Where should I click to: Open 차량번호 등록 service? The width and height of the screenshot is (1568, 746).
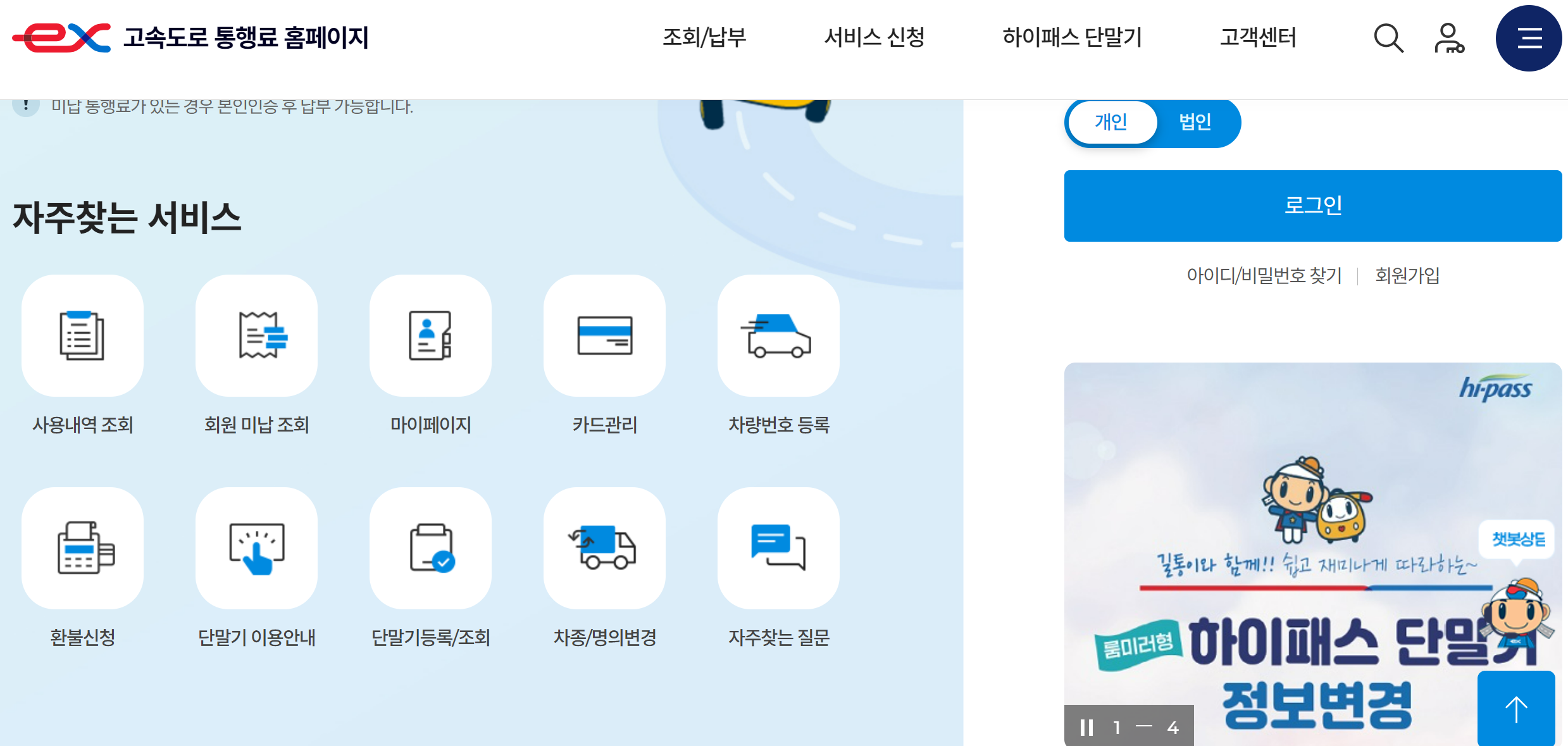point(778,335)
